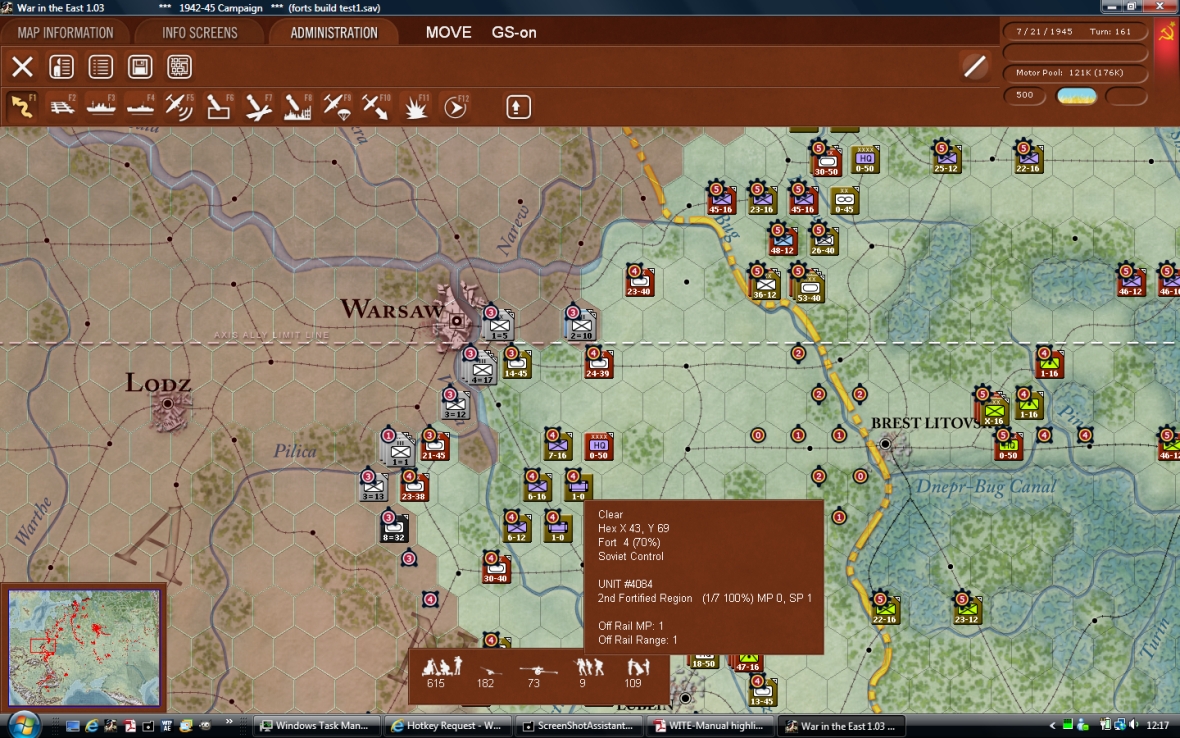Screen dimensions: 1180x738
Task: Switch to Hotkey Request browser taskbar item
Action: tap(448, 726)
